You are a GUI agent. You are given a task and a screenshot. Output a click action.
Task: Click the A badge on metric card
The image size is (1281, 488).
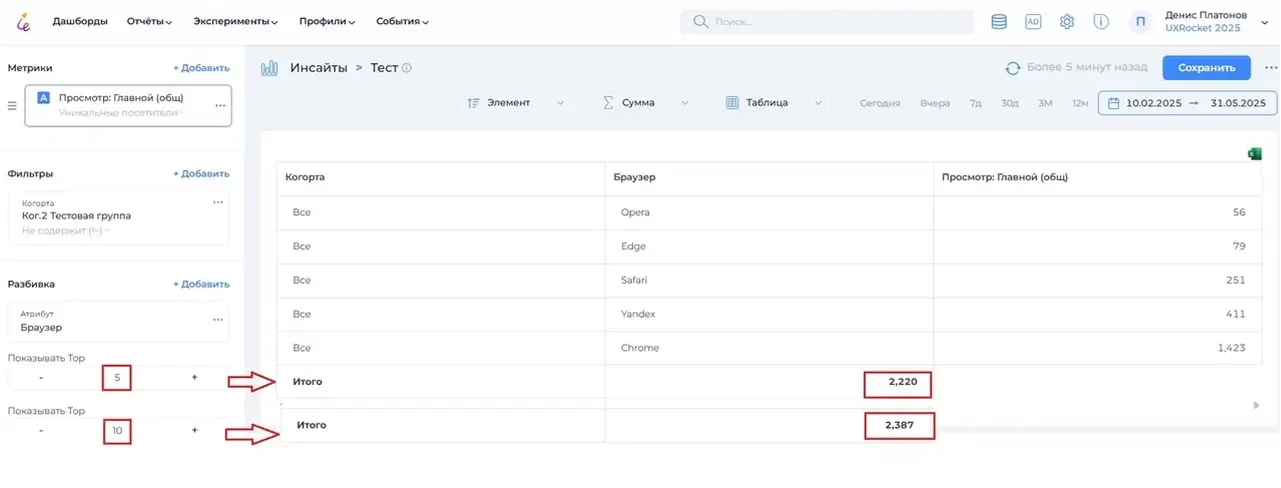coord(44,98)
